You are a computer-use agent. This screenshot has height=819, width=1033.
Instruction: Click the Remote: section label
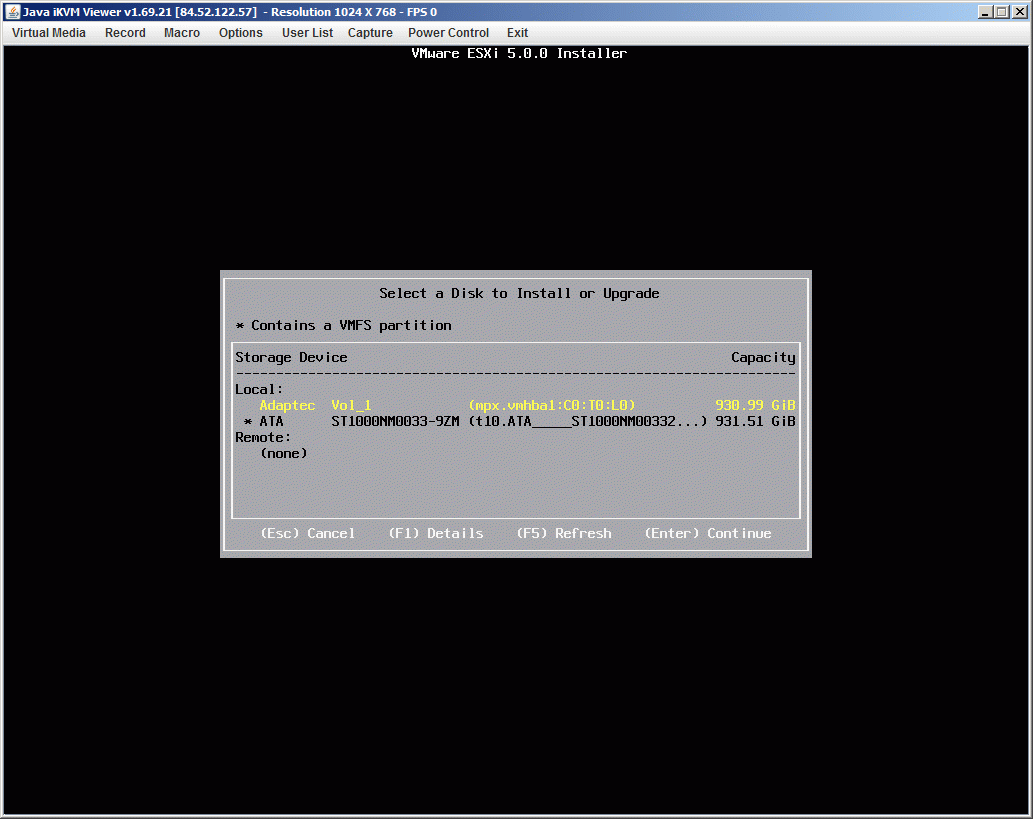click(263, 438)
